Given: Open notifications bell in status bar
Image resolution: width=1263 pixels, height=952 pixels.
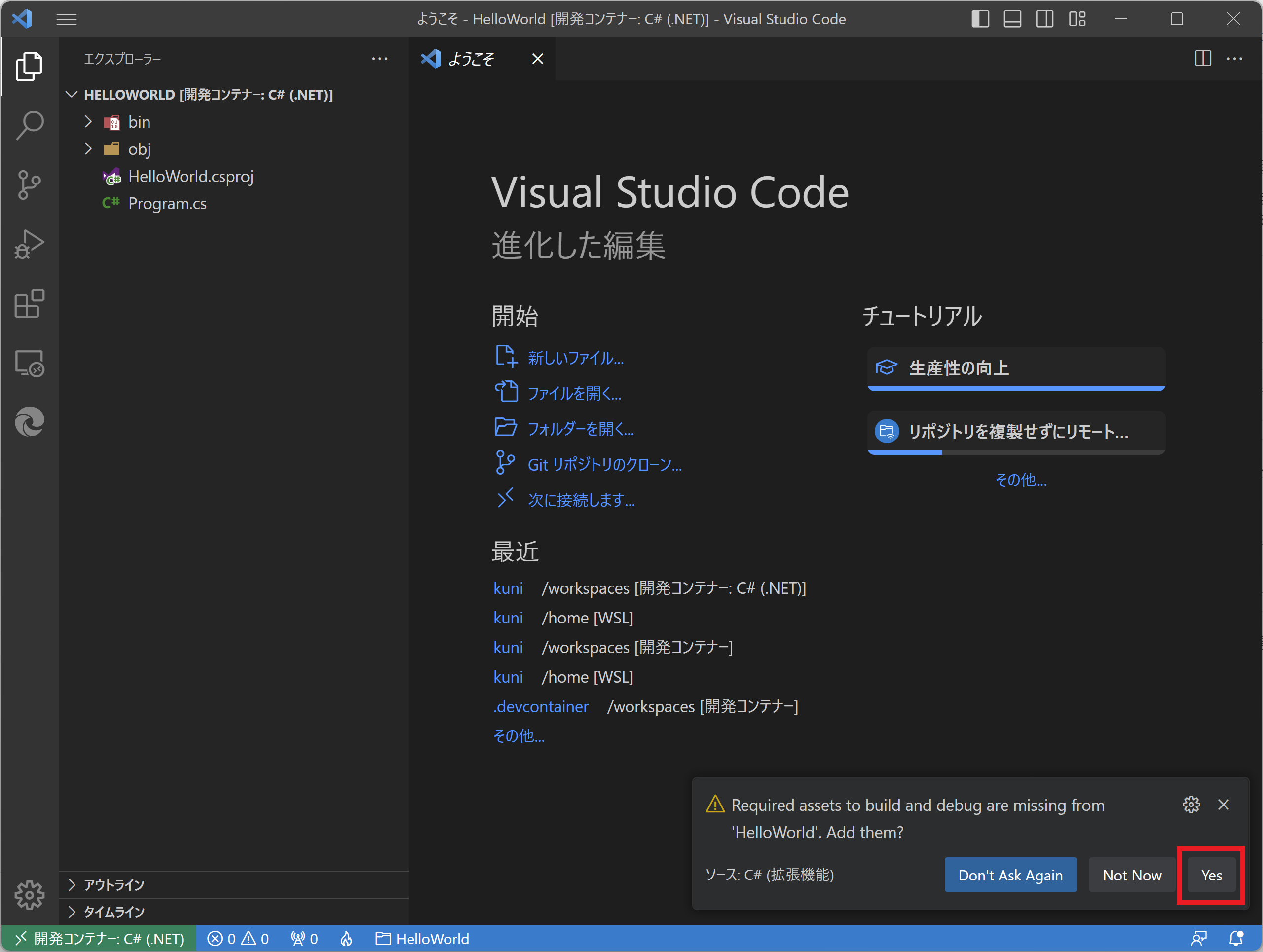Looking at the screenshot, I should [1235, 939].
